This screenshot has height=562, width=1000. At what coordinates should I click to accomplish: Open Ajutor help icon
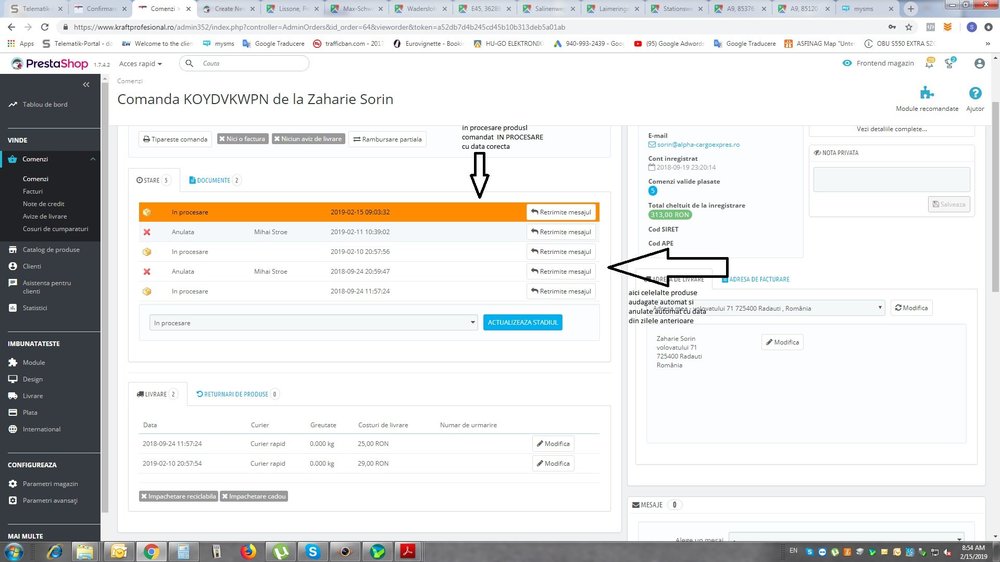tap(975, 93)
